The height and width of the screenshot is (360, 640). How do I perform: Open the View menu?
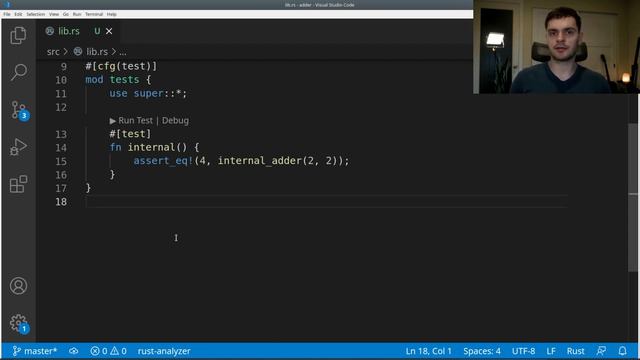tap(54, 14)
